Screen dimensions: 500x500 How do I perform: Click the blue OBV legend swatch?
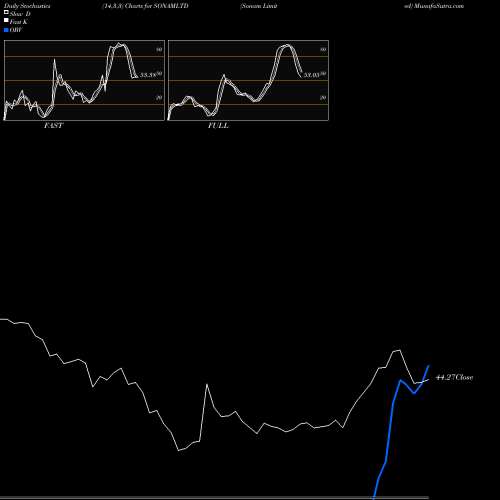(6, 30)
